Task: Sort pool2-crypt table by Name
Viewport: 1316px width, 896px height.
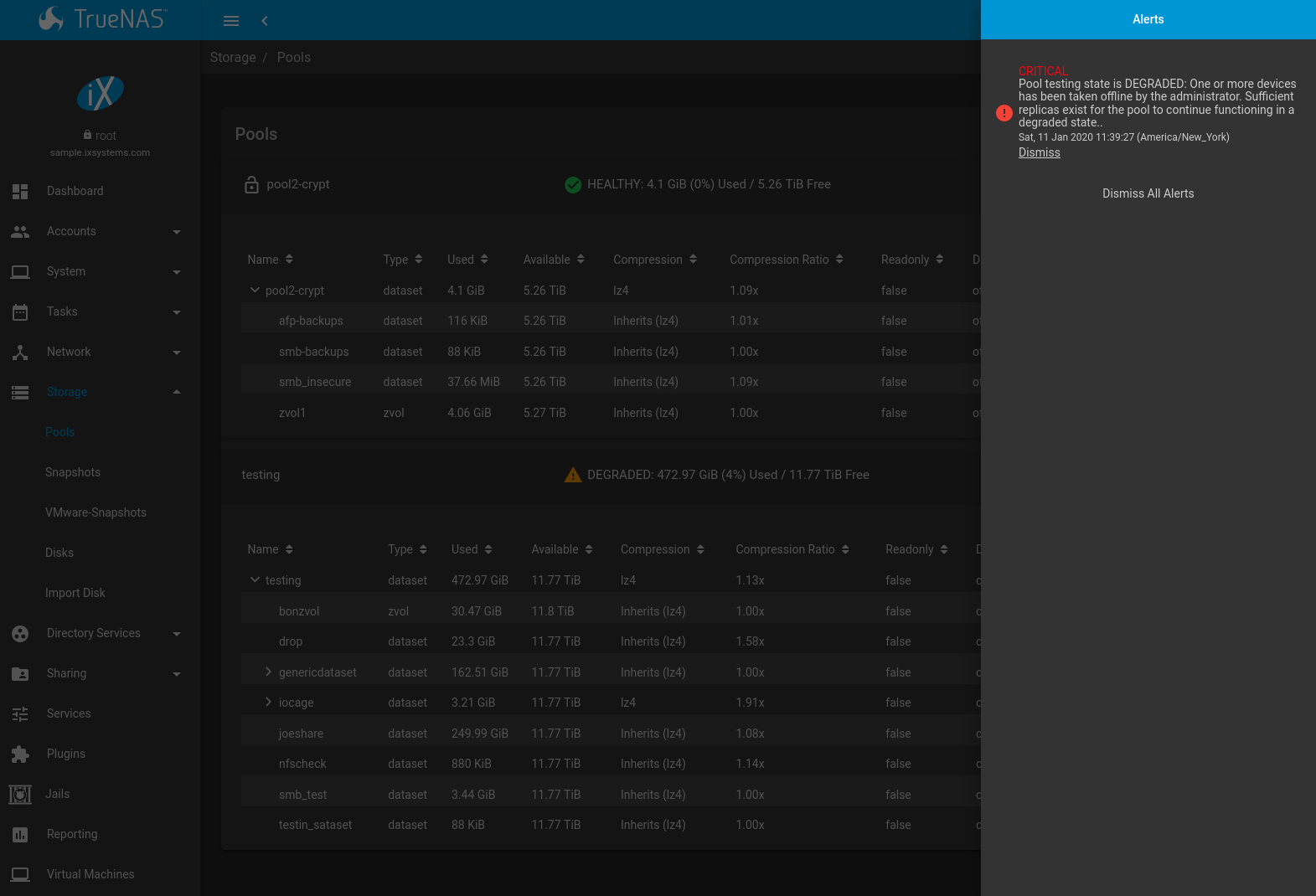Action: coord(270,260)
